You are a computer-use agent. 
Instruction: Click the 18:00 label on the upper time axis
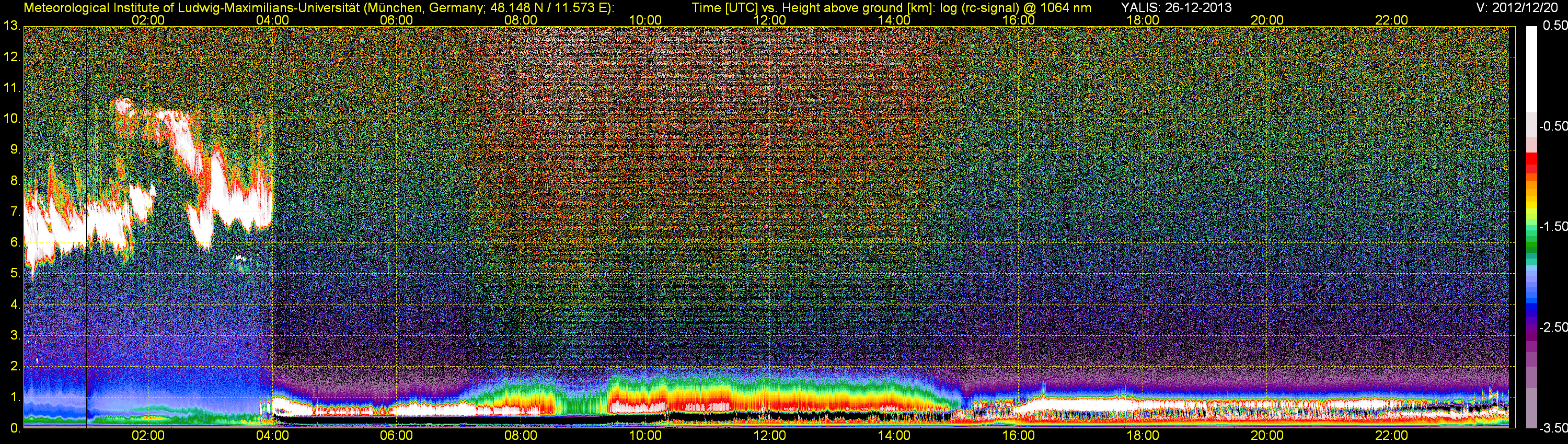tap(1143, 20)
